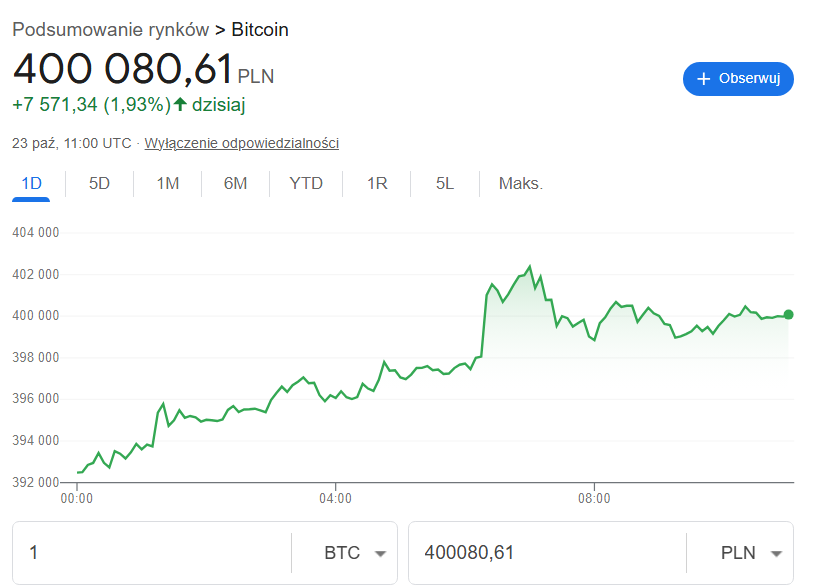The height and width of the screenshot is (586, 823).
Task: Click the PLN amount field showing 400080,61
Action: pyautogui.click(x=545, y=553)
